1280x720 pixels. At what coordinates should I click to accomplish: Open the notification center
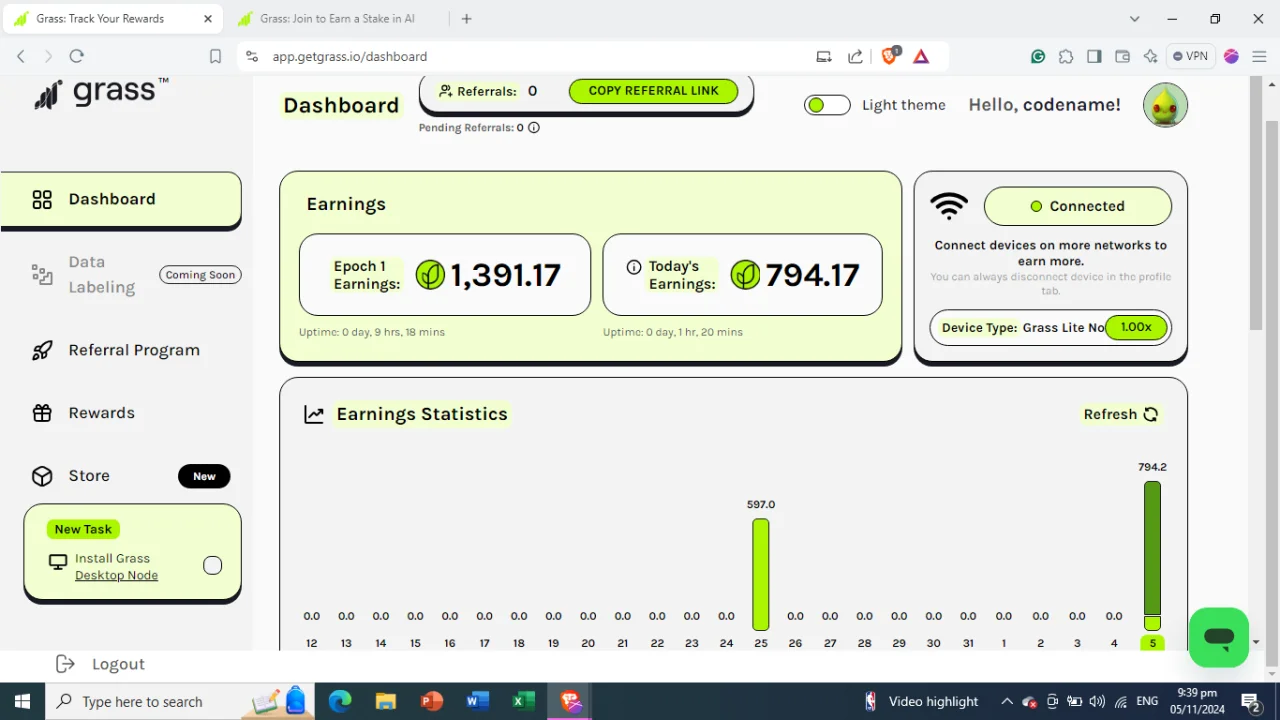tap(1250, 702)
